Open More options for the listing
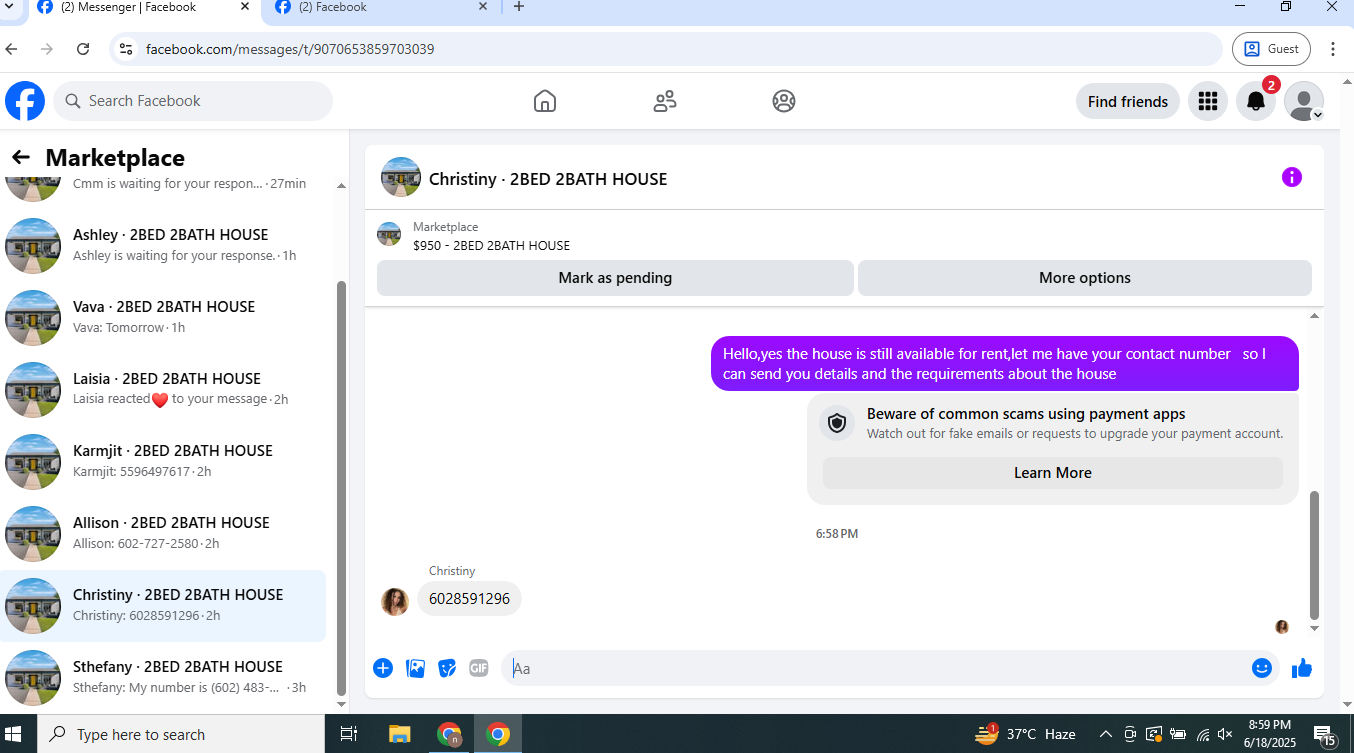 [1085, 278]
